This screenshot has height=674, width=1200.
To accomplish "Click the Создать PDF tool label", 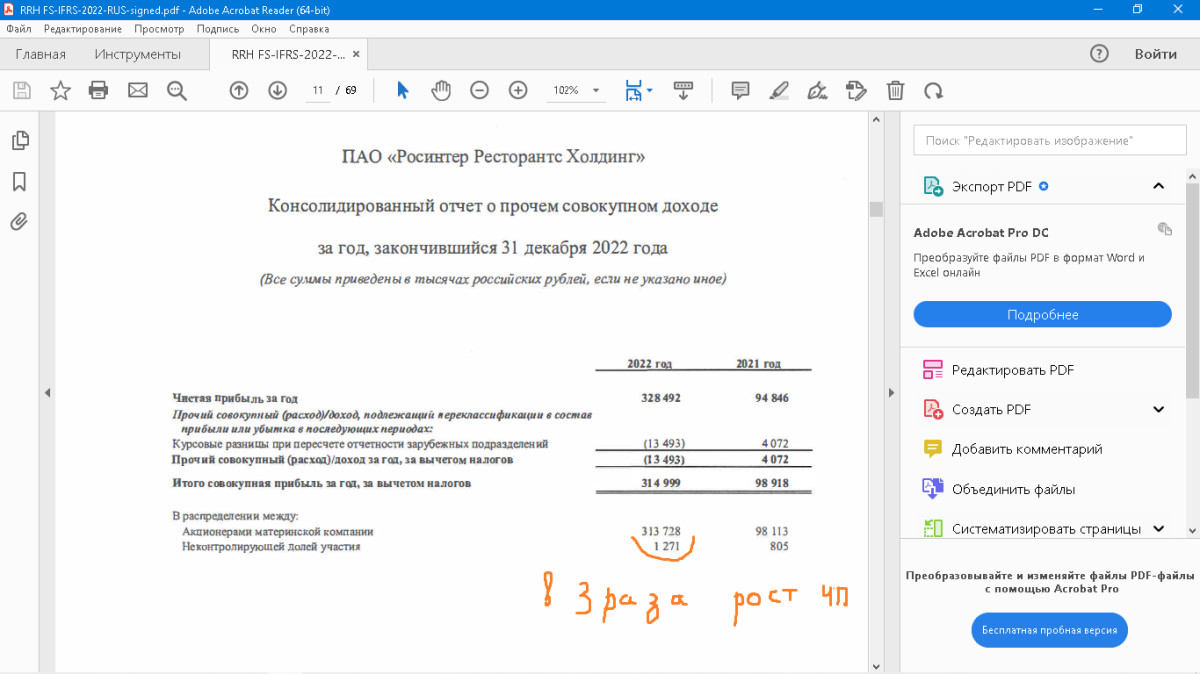I will 991,409.
